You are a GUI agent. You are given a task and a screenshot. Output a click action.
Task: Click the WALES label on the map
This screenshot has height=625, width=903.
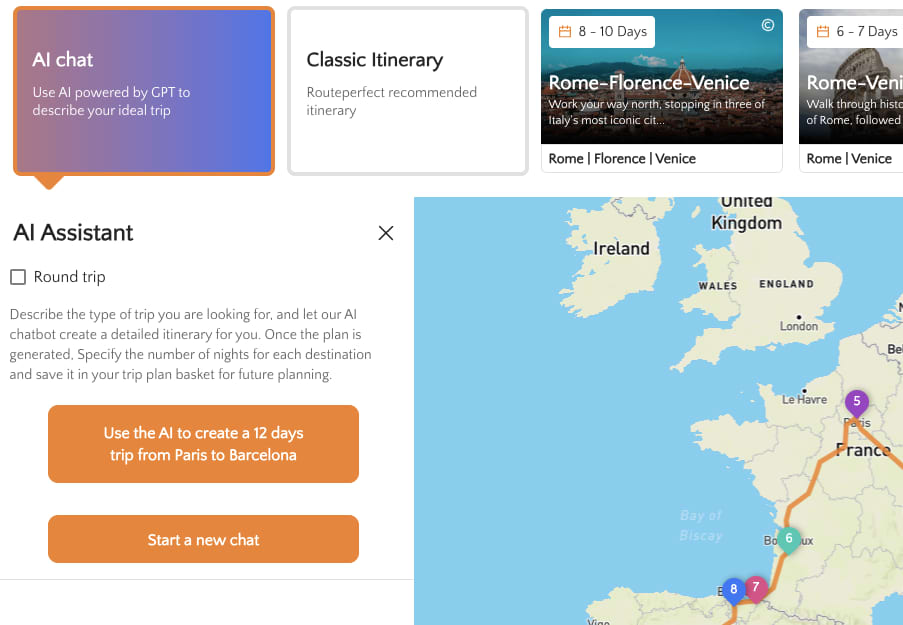(x=718, y=286)
